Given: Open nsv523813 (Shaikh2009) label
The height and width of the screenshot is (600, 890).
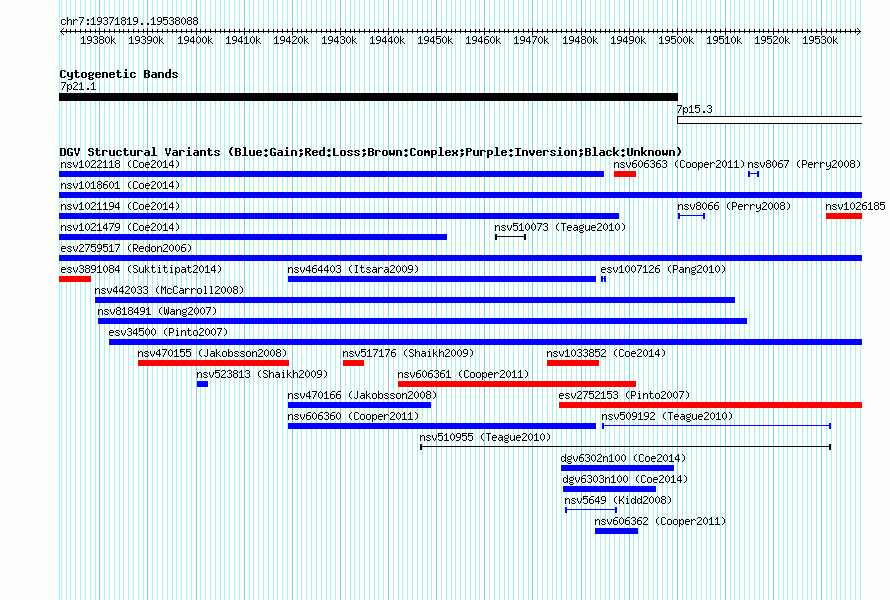Looking at the screenshot, I should (262, 374).
